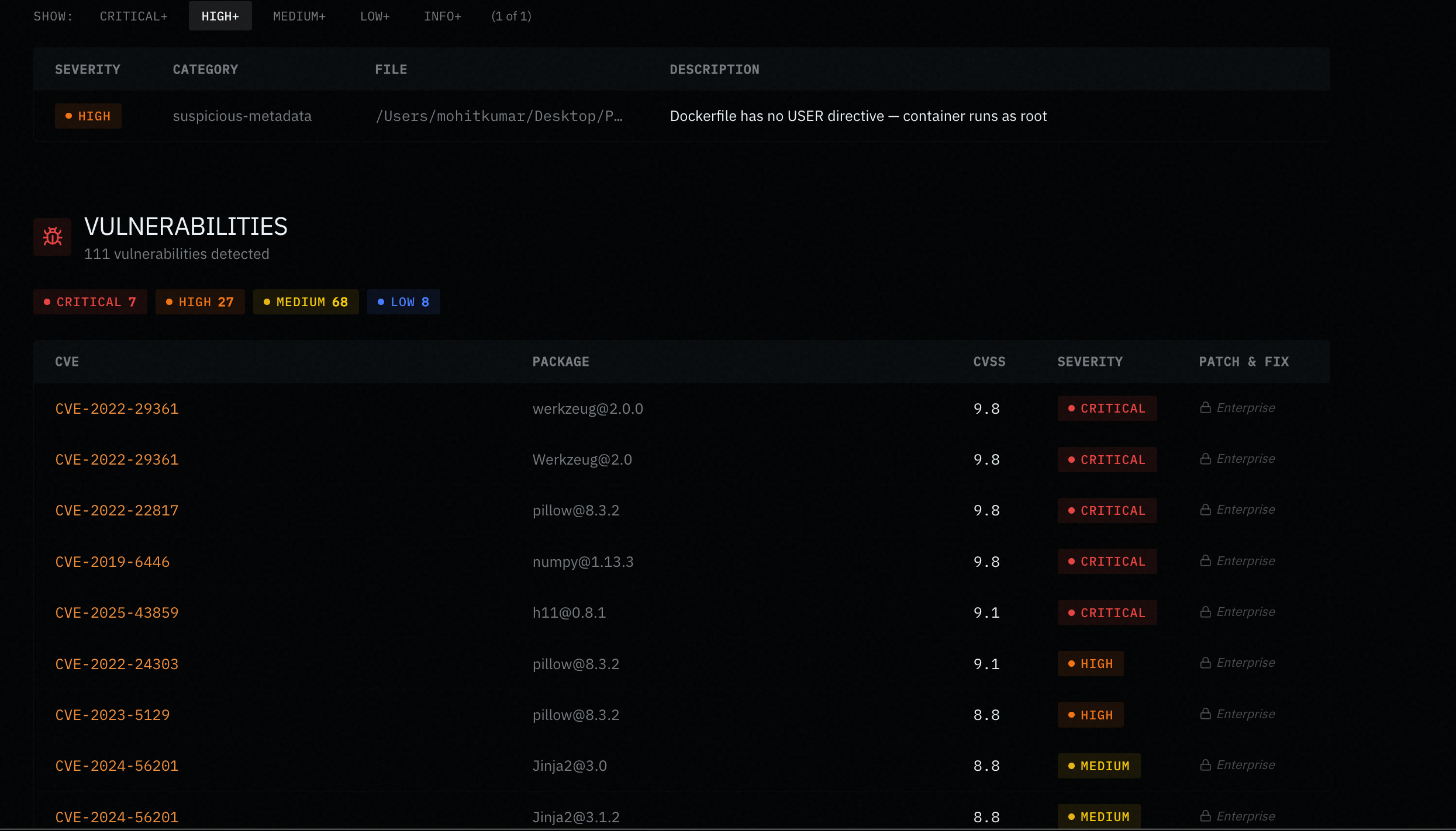Filter vulnerabilities by CRITICAL 7 badge
The width and height of the screenshot is (1456, 831).
click(90, 302)
